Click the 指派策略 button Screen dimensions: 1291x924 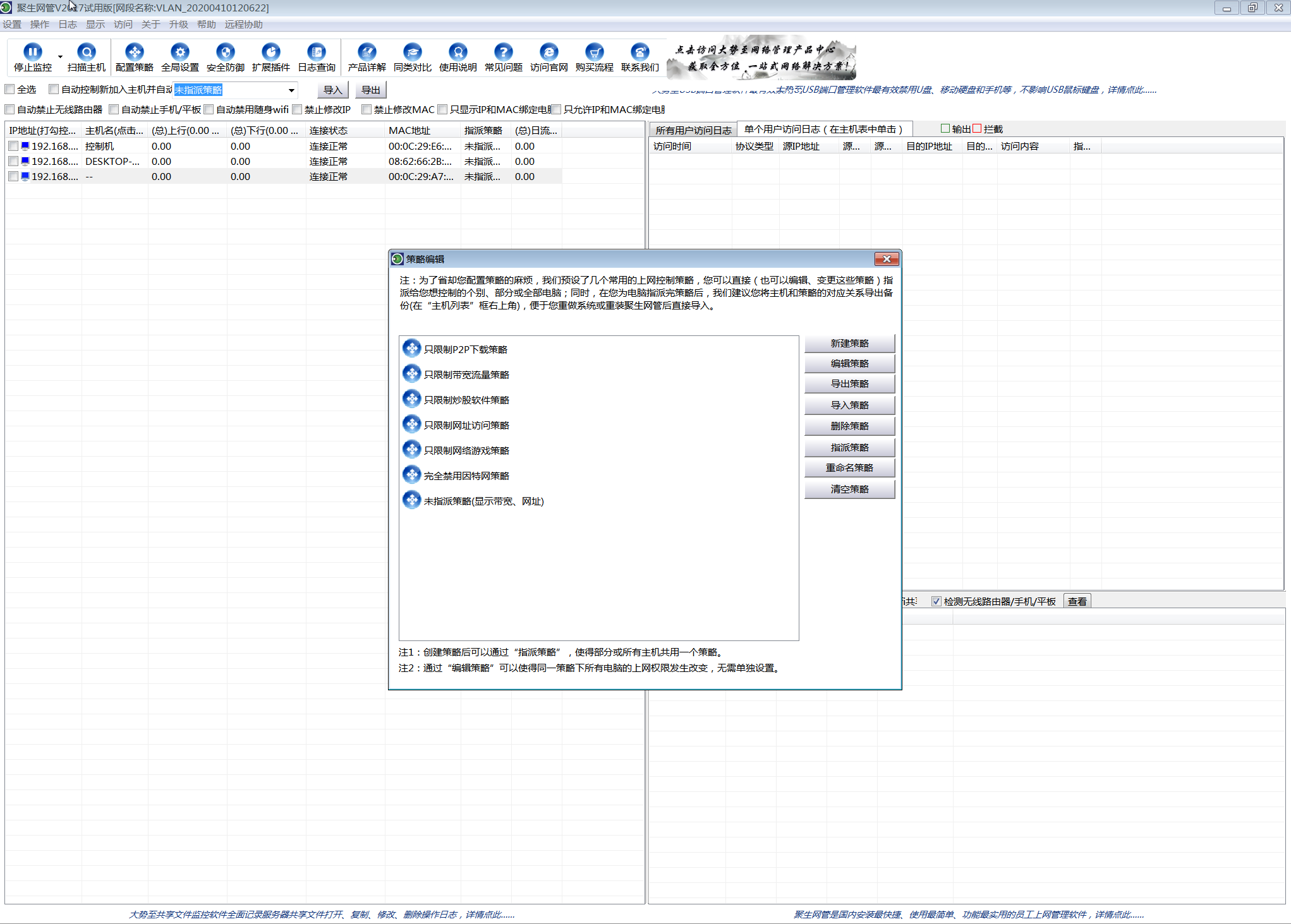(849, 447)
